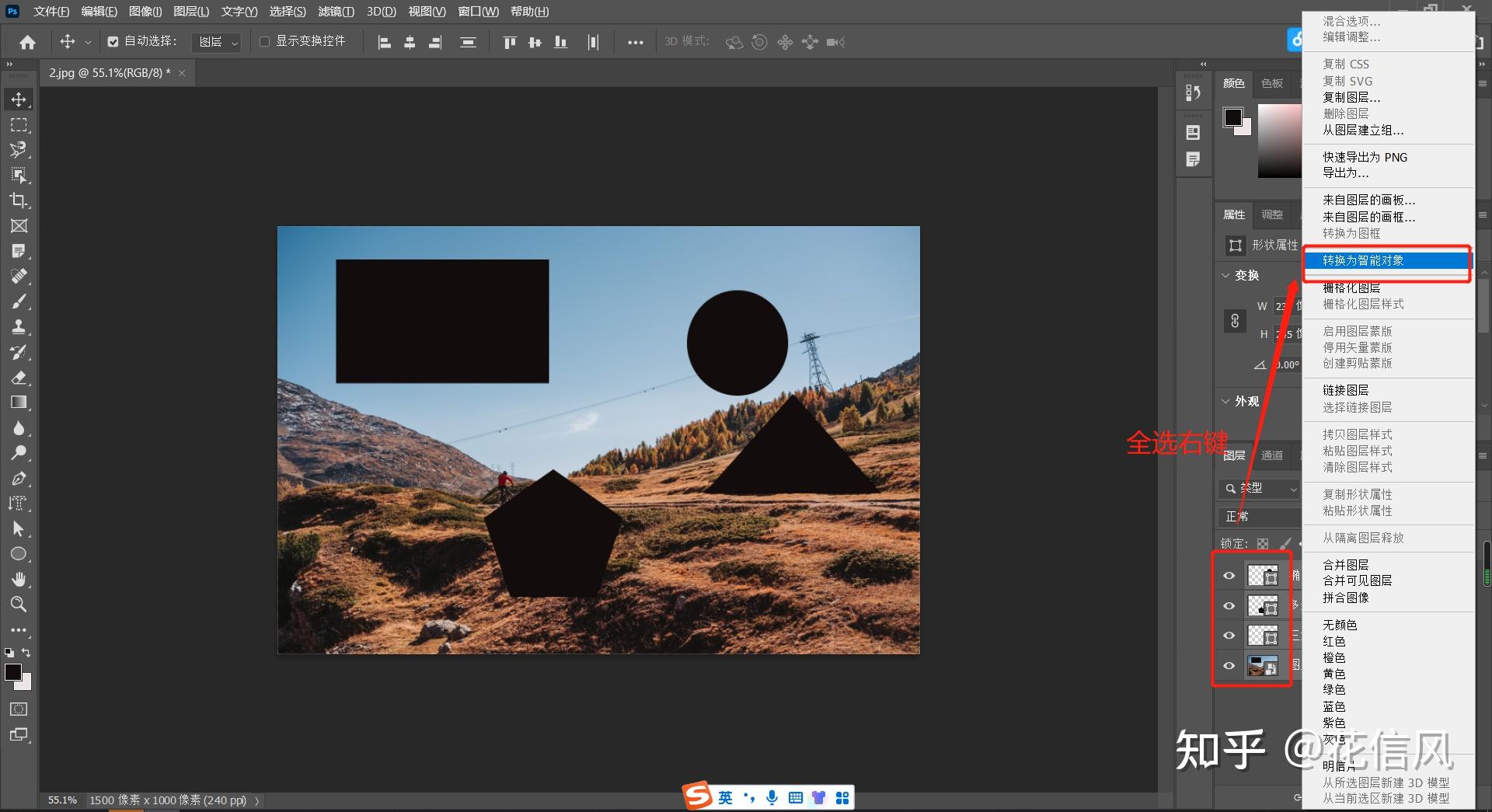1492x812 pixels.
Task: Click the toolbar foreground color swatch
Action: (x=13, y=672)
